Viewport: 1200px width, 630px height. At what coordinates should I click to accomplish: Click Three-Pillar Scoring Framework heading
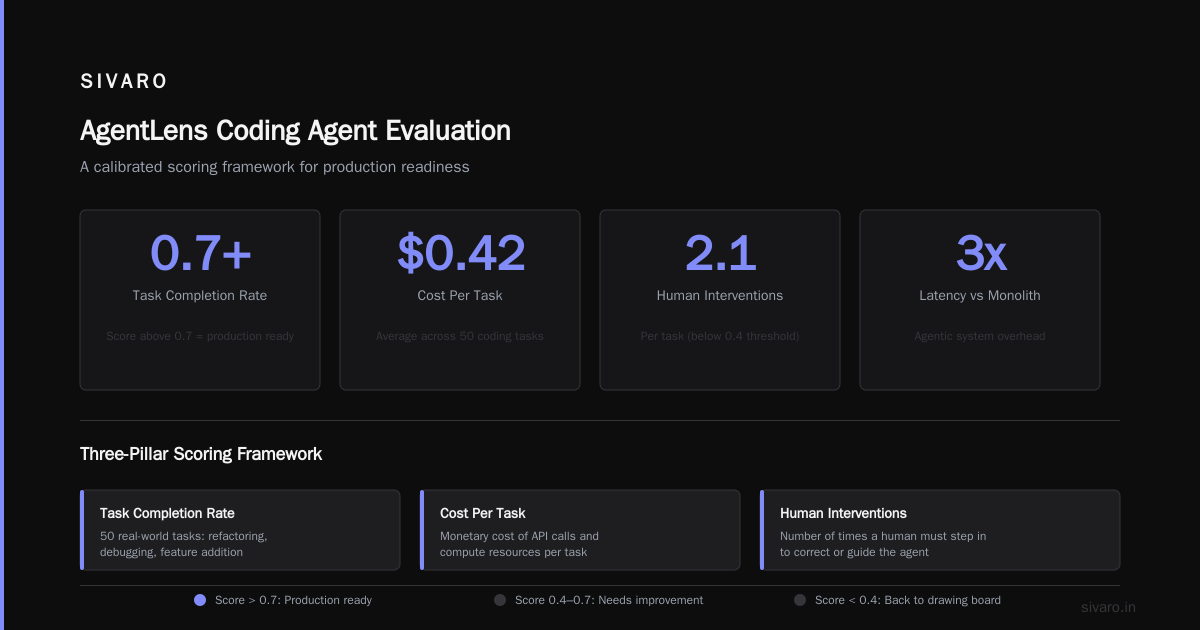tap(201, 454)
